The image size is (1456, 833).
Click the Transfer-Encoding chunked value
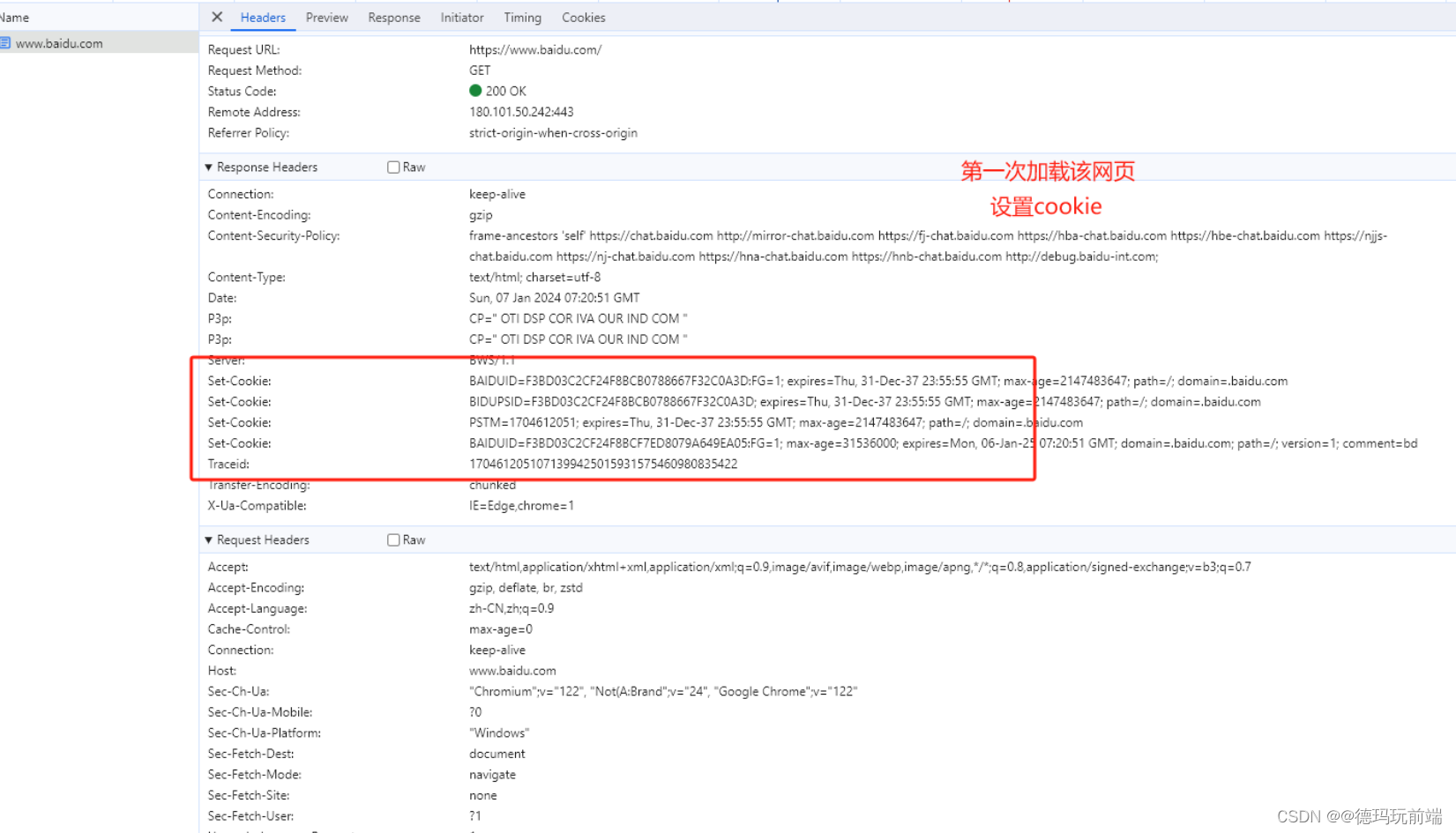click(x=492, y=486)
